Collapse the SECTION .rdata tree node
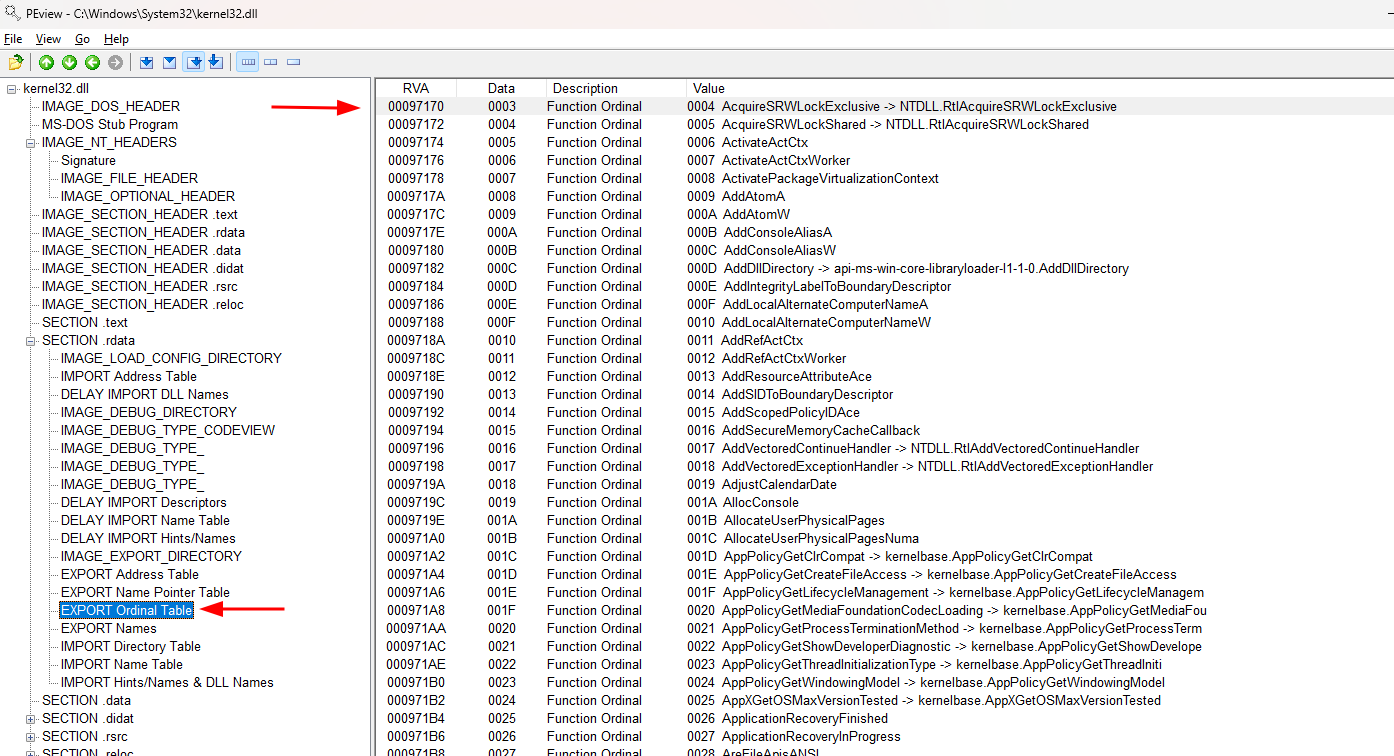The height and width of the screenshot is (756, 1394). [x=31, y=341]
